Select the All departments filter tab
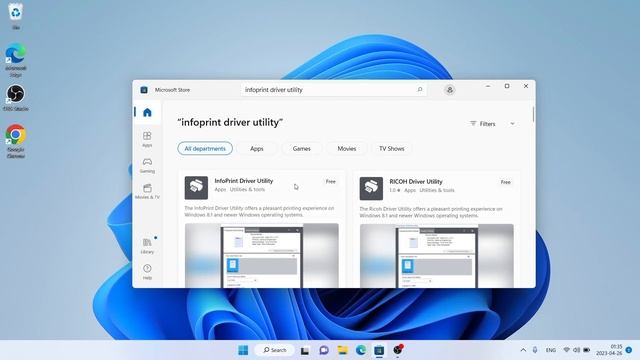This screenshot has width=640, height=360. pyautogui.click(x=205, y=149)
